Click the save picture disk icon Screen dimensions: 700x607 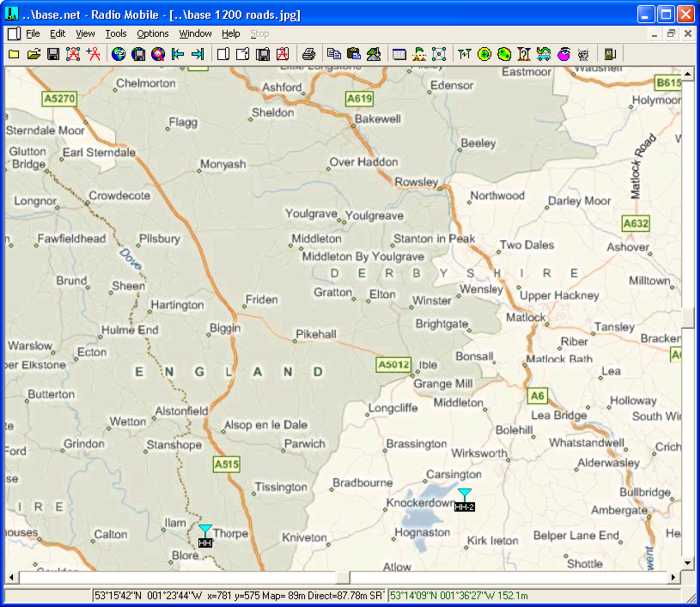point(262,54)
